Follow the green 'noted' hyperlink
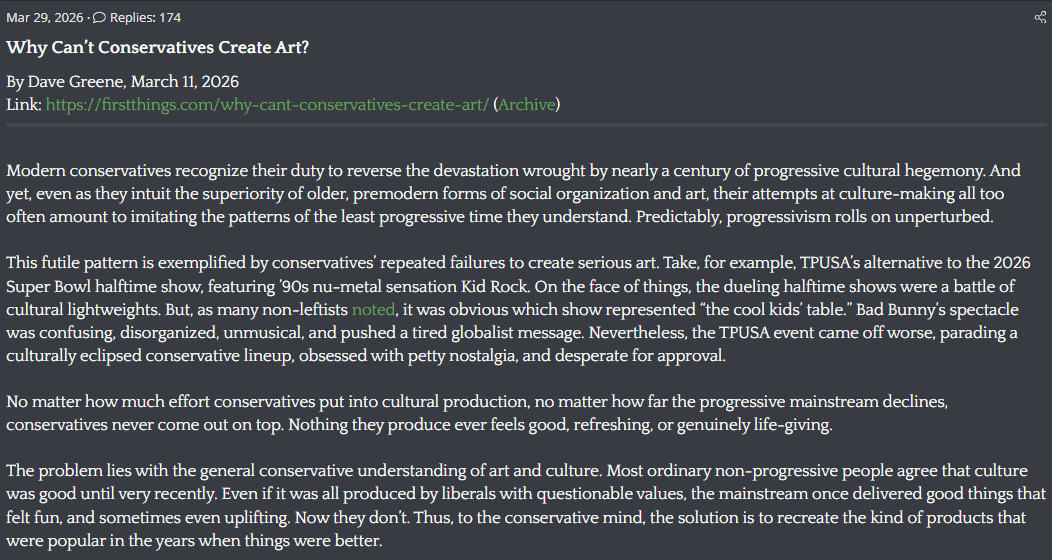The width and height of the screenshot is (1052, 560). [373, 310]
